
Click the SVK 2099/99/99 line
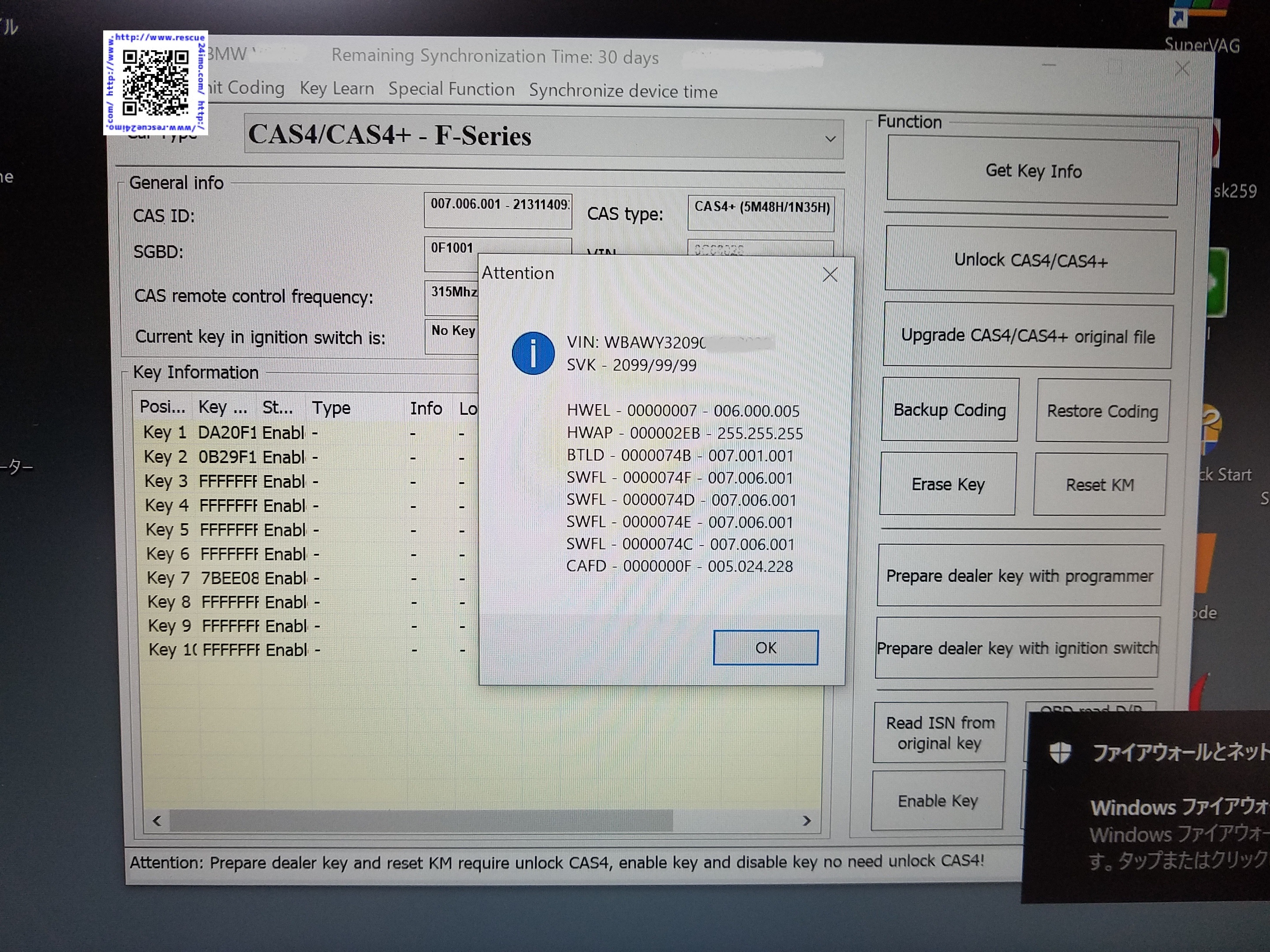(x=631, y=365)
